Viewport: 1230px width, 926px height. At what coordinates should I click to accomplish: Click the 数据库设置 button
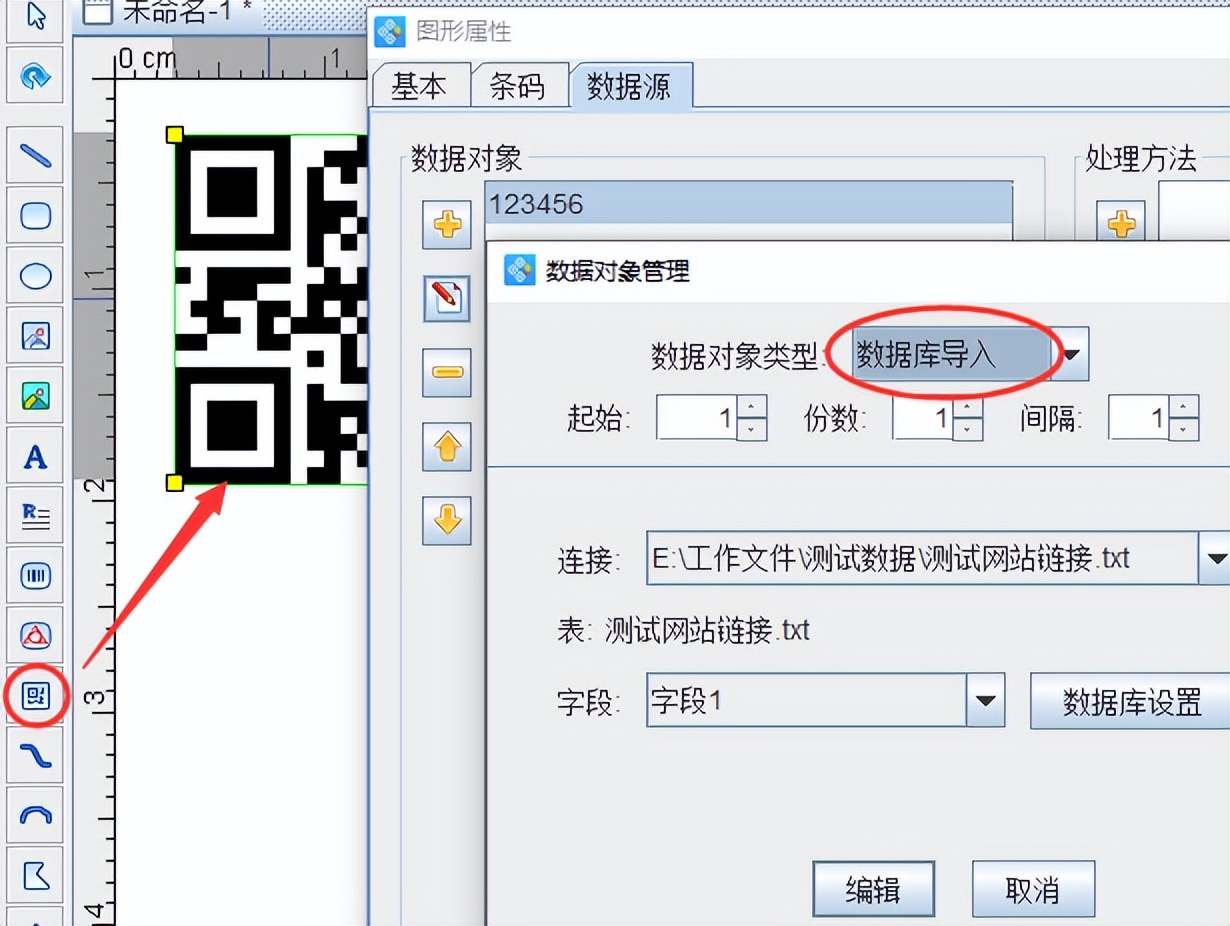[1132, 701]
